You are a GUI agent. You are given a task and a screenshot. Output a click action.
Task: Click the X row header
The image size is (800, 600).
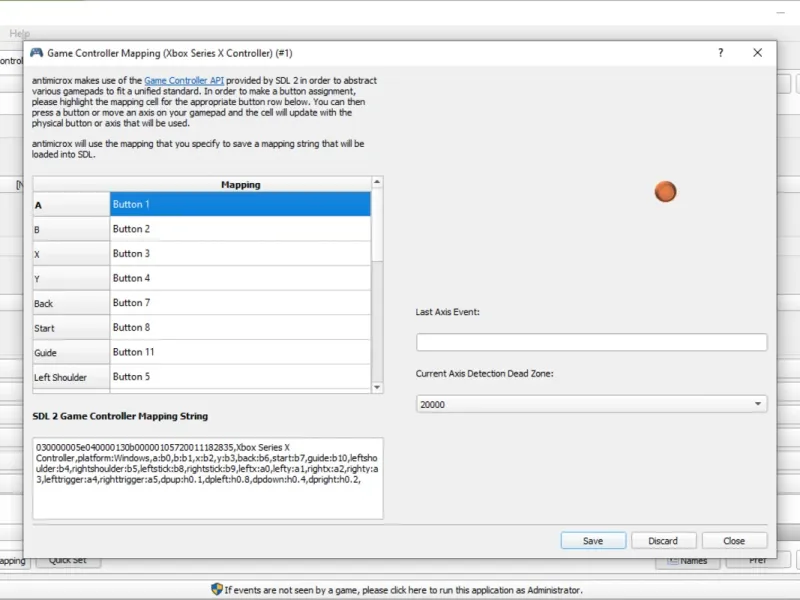(71, 254)
